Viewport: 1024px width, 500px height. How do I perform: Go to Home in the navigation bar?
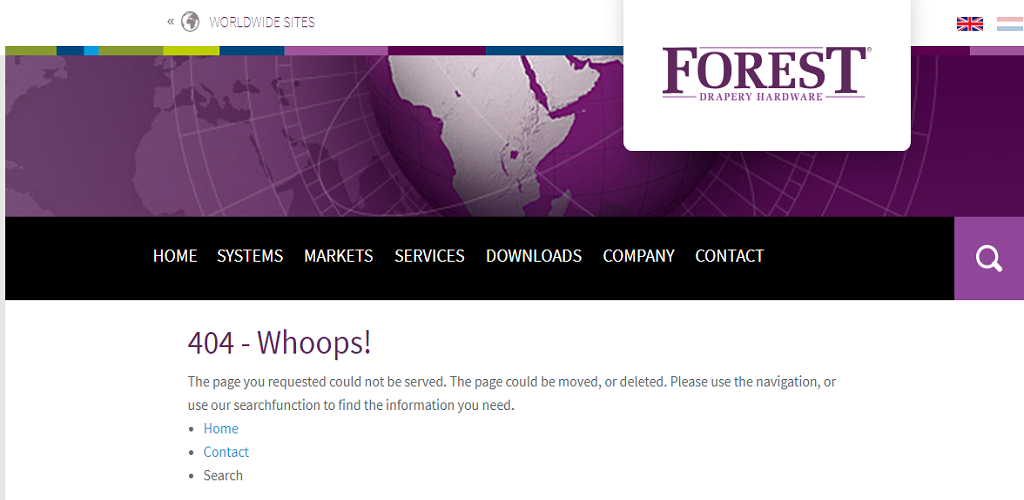click(x=175, y=256)
